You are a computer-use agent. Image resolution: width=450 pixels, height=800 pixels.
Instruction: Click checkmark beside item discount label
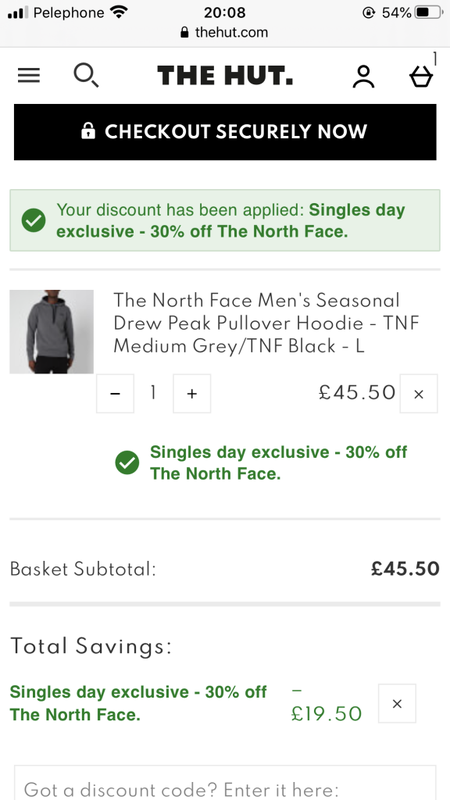pos(127,463)
